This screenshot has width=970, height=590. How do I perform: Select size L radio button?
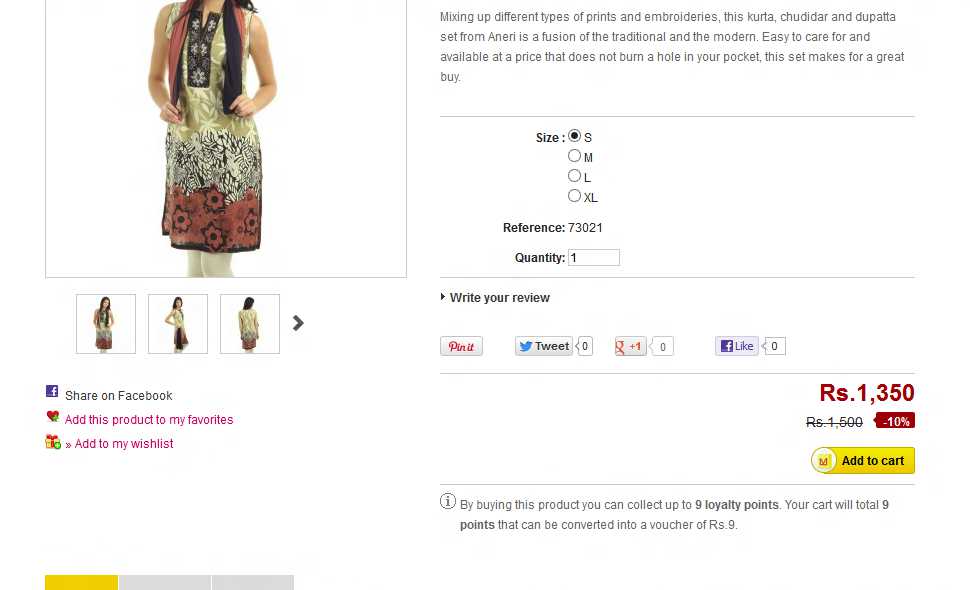coord(574,176)
